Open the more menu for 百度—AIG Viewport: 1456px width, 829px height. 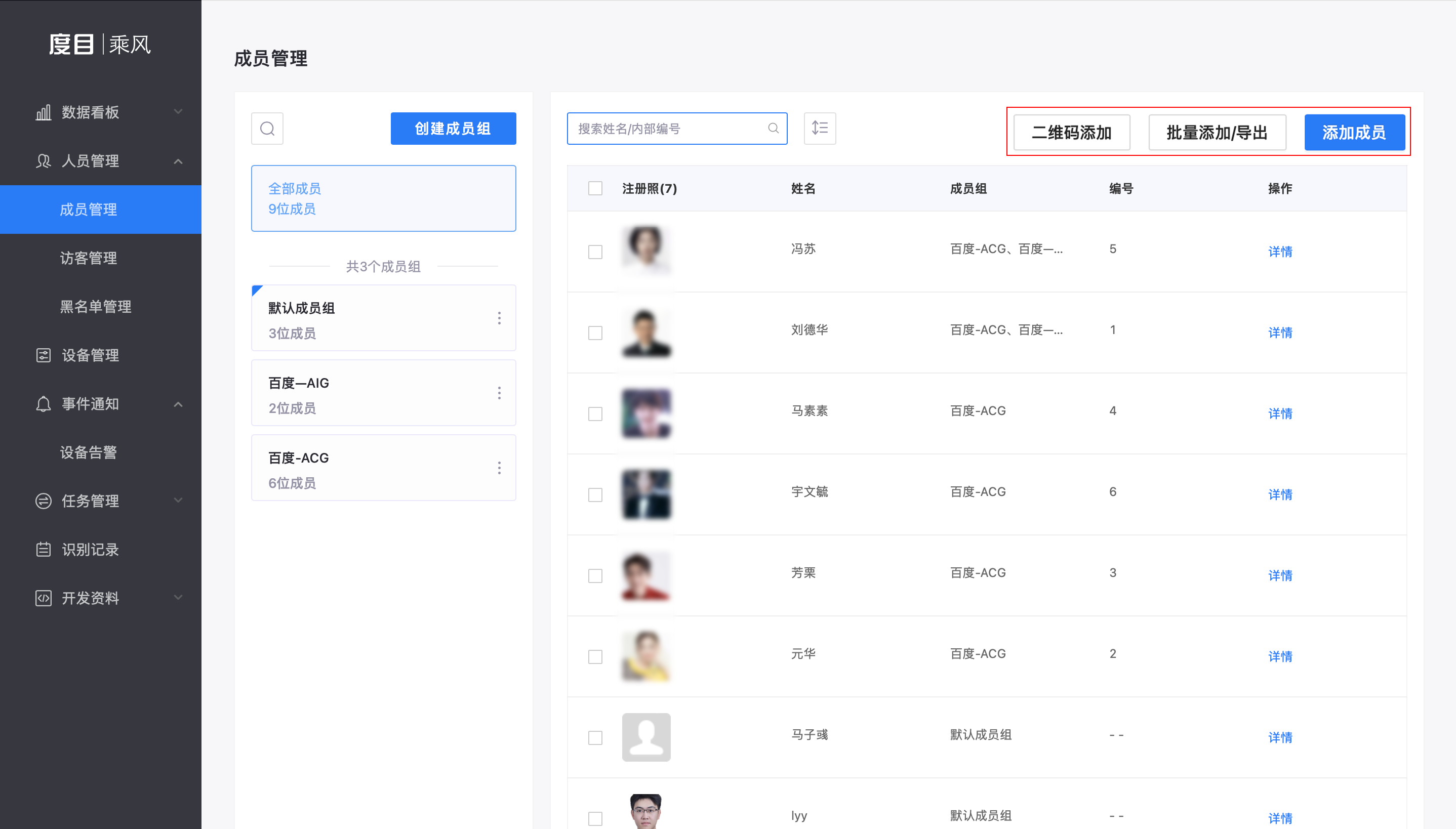(x=499, y=393)
